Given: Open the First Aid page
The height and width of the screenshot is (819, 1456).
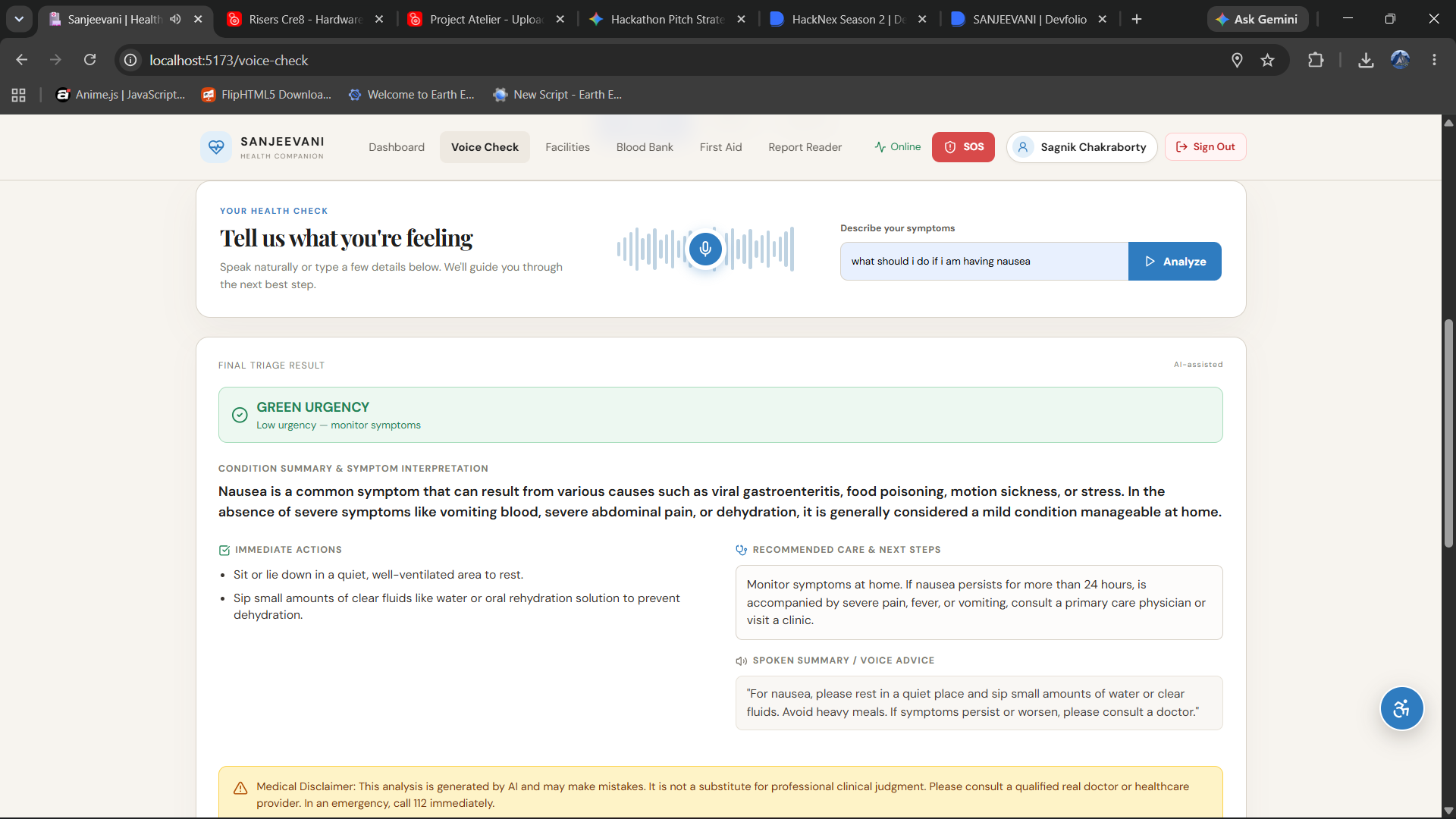Looking at the screenshot, I should click(720, 147).
